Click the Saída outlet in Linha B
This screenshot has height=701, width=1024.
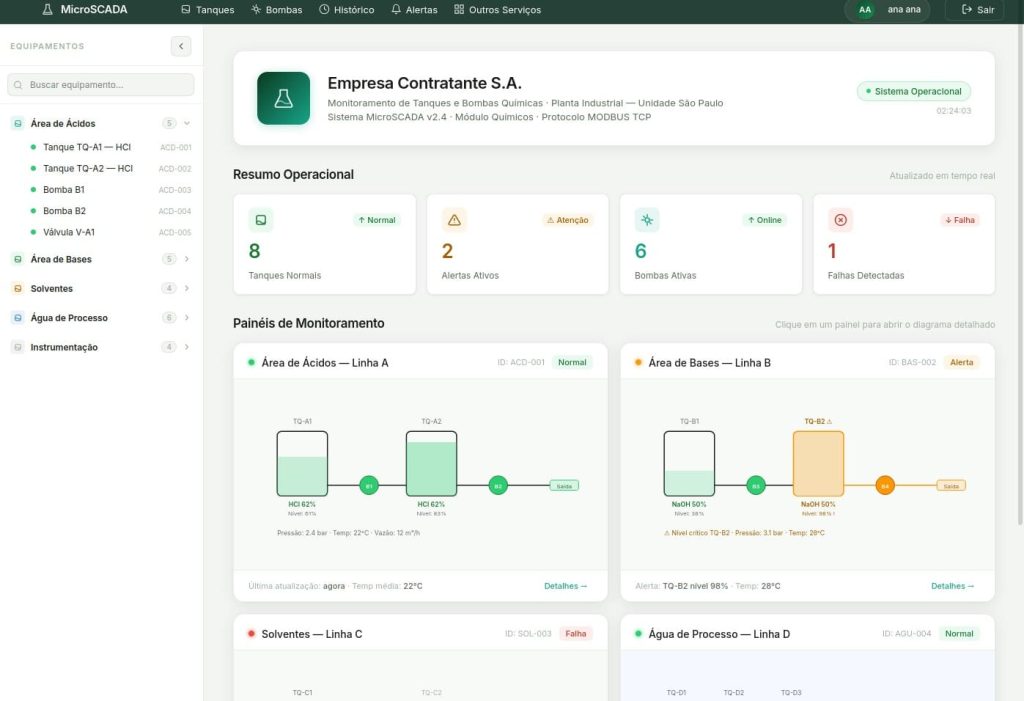[952, 485]
